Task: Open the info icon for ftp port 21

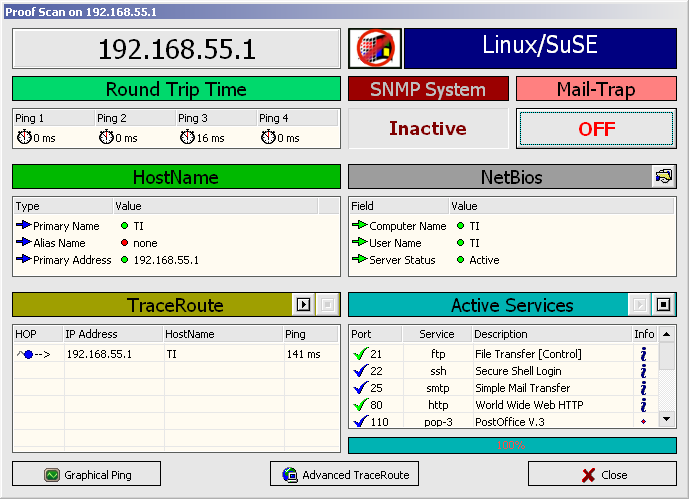Action: 644,354
